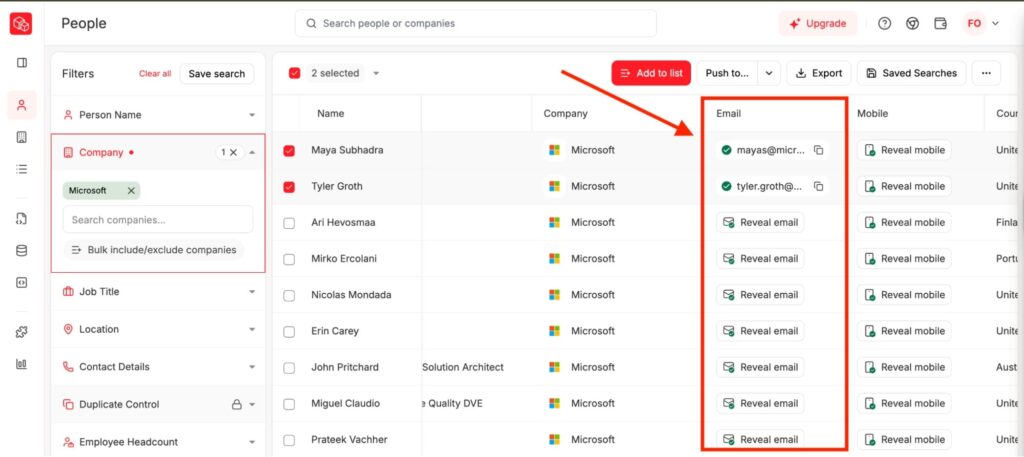Open the Companies building icon in the sidebar
This screenshot has width=1024, height=457.
pos(22,137)
